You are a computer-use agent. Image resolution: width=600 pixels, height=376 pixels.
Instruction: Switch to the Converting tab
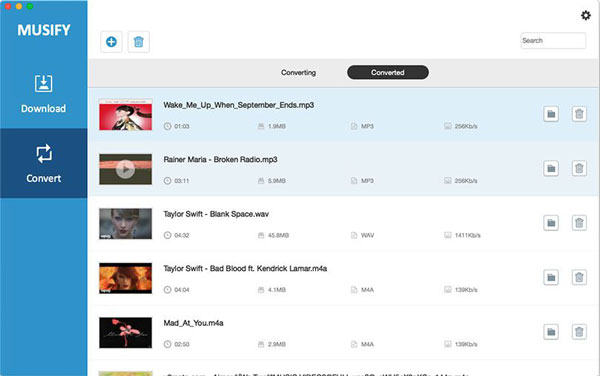pyautogui.click(x=298, y=72)
